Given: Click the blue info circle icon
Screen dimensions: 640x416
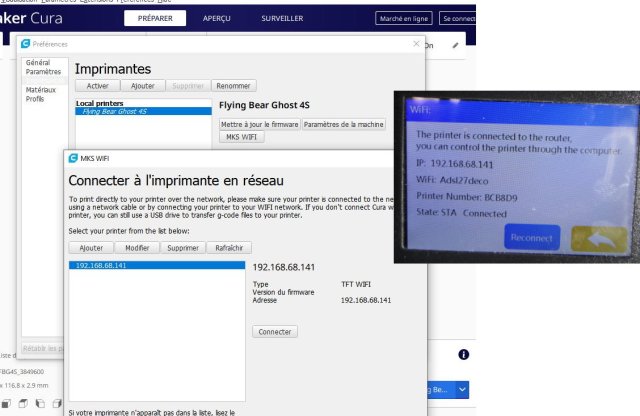Looking at the screenshot, I should click(463, 354).
